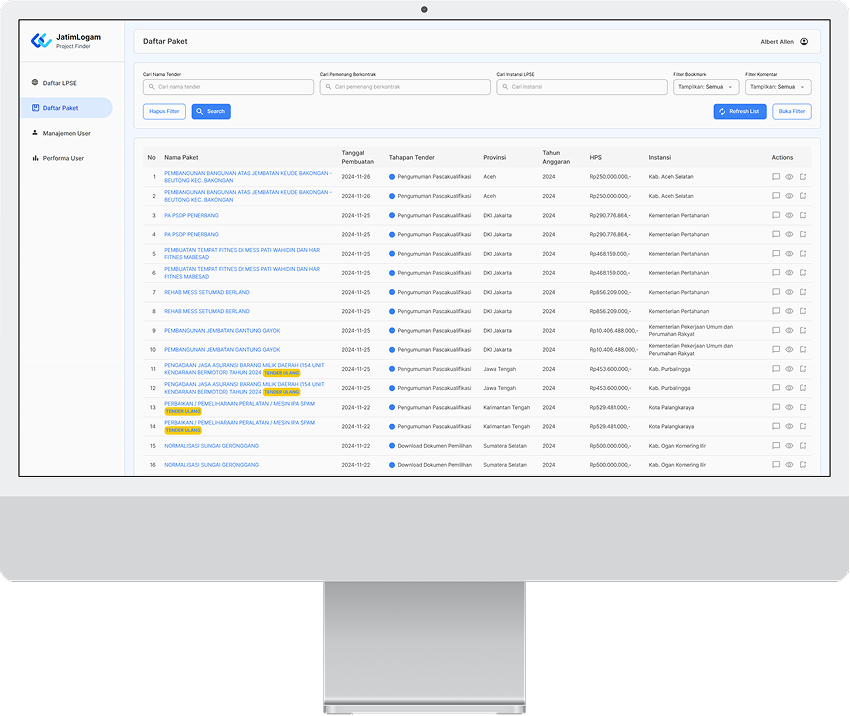Screen dimensions: 850x716
Task: Open Manajemen User sidebar item
Action: pyautogui.click(x=66, y=133)
